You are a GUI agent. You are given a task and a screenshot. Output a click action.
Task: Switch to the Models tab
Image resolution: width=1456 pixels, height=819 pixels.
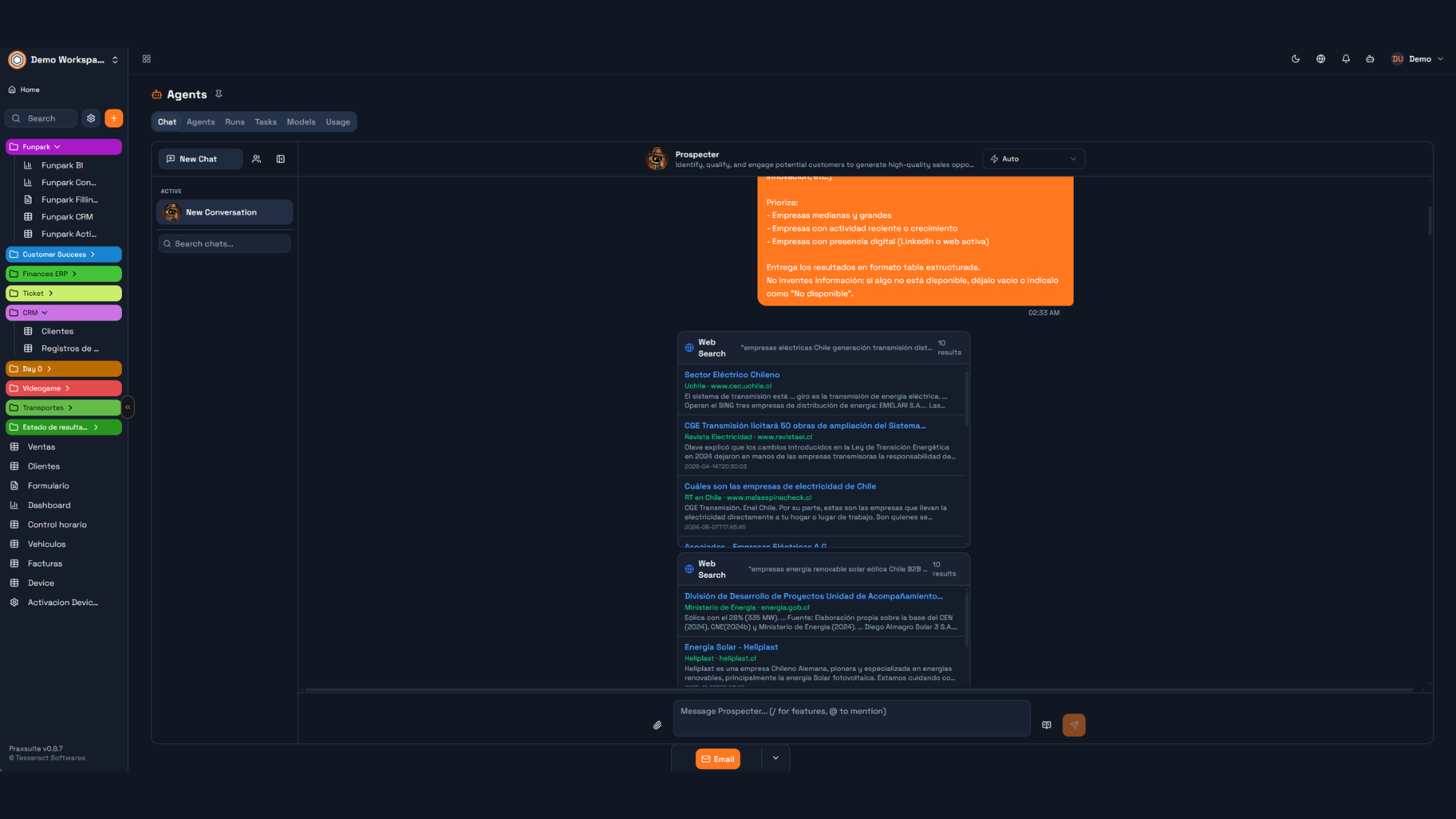click(x=300, y=122)
